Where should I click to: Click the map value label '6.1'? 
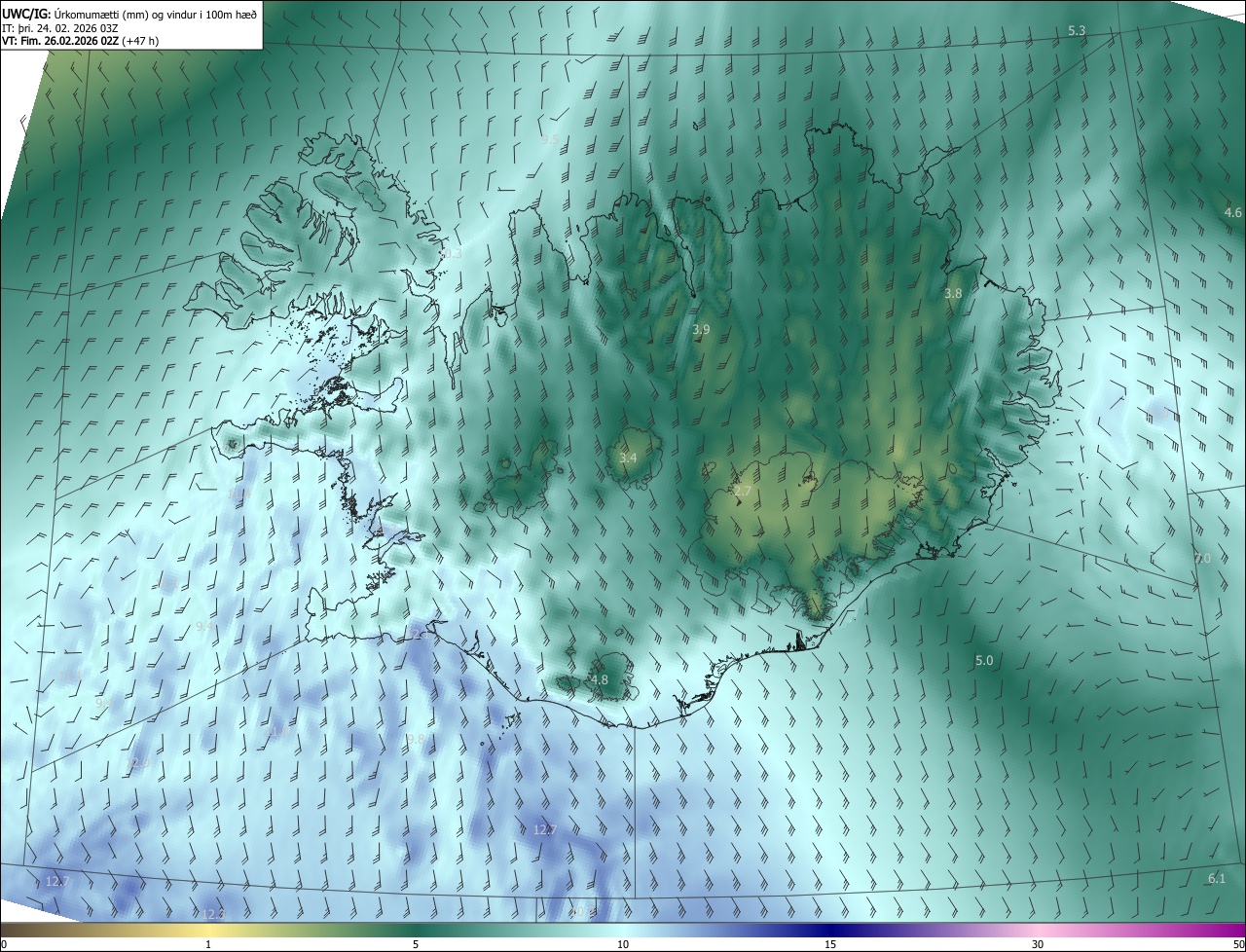point(1217,878)
